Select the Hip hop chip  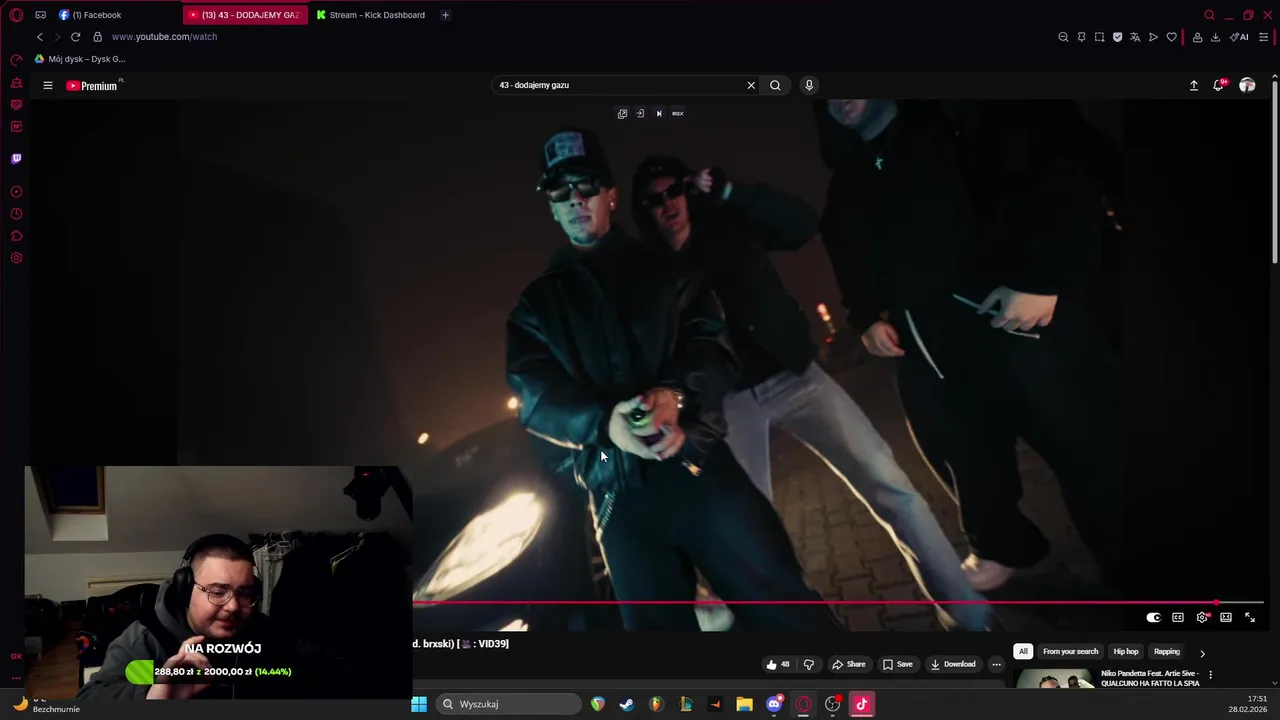(x=1126, y=652)
